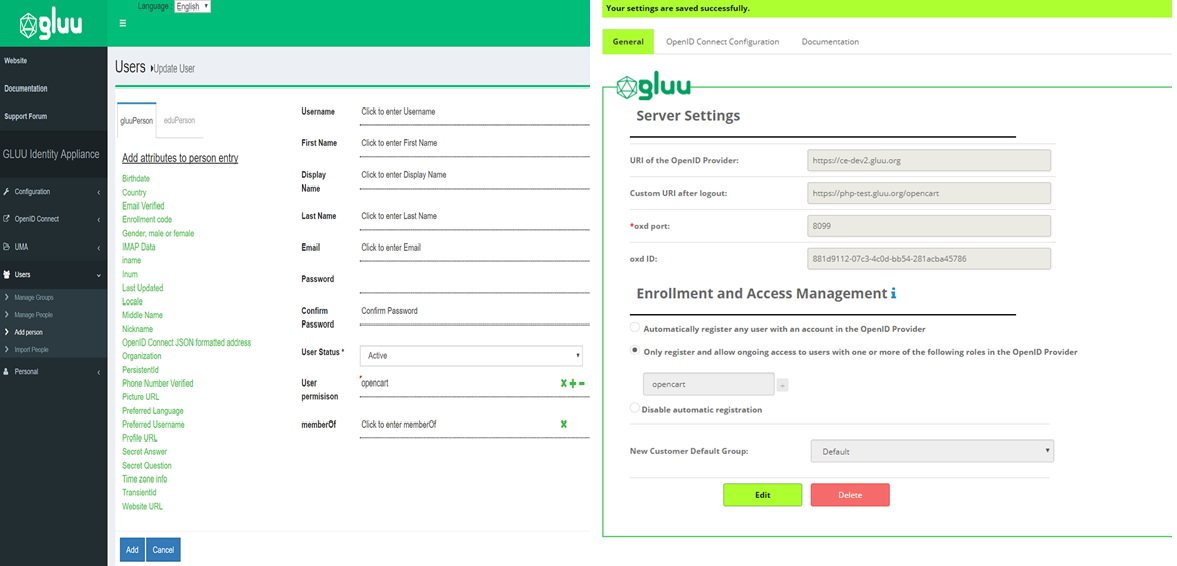Screen dimensions: 1177x566
Task: Collapse the Users sidebar chevron
Action: 99,275
